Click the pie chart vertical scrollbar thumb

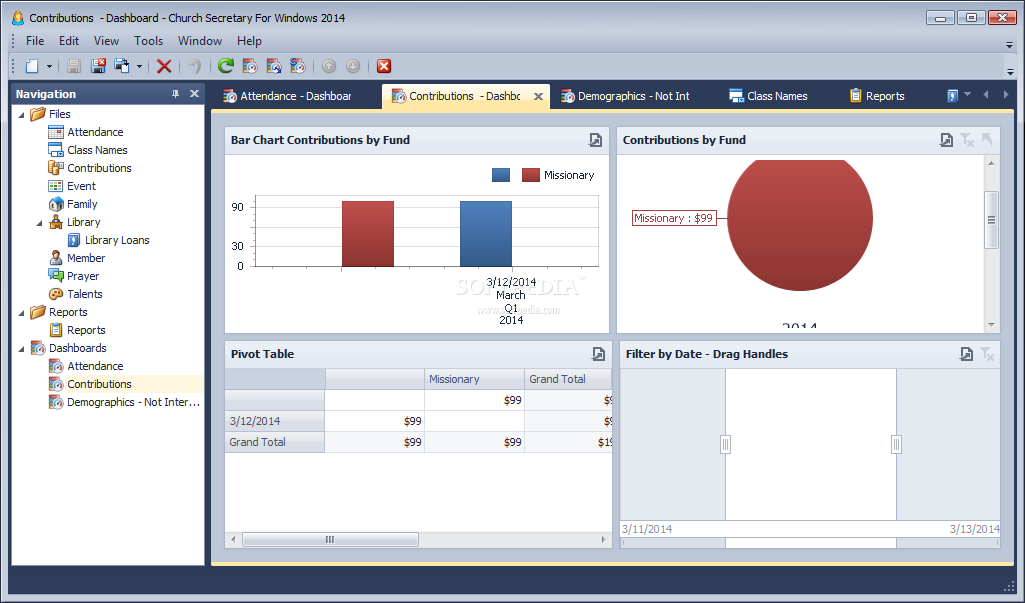click(991, 220)
